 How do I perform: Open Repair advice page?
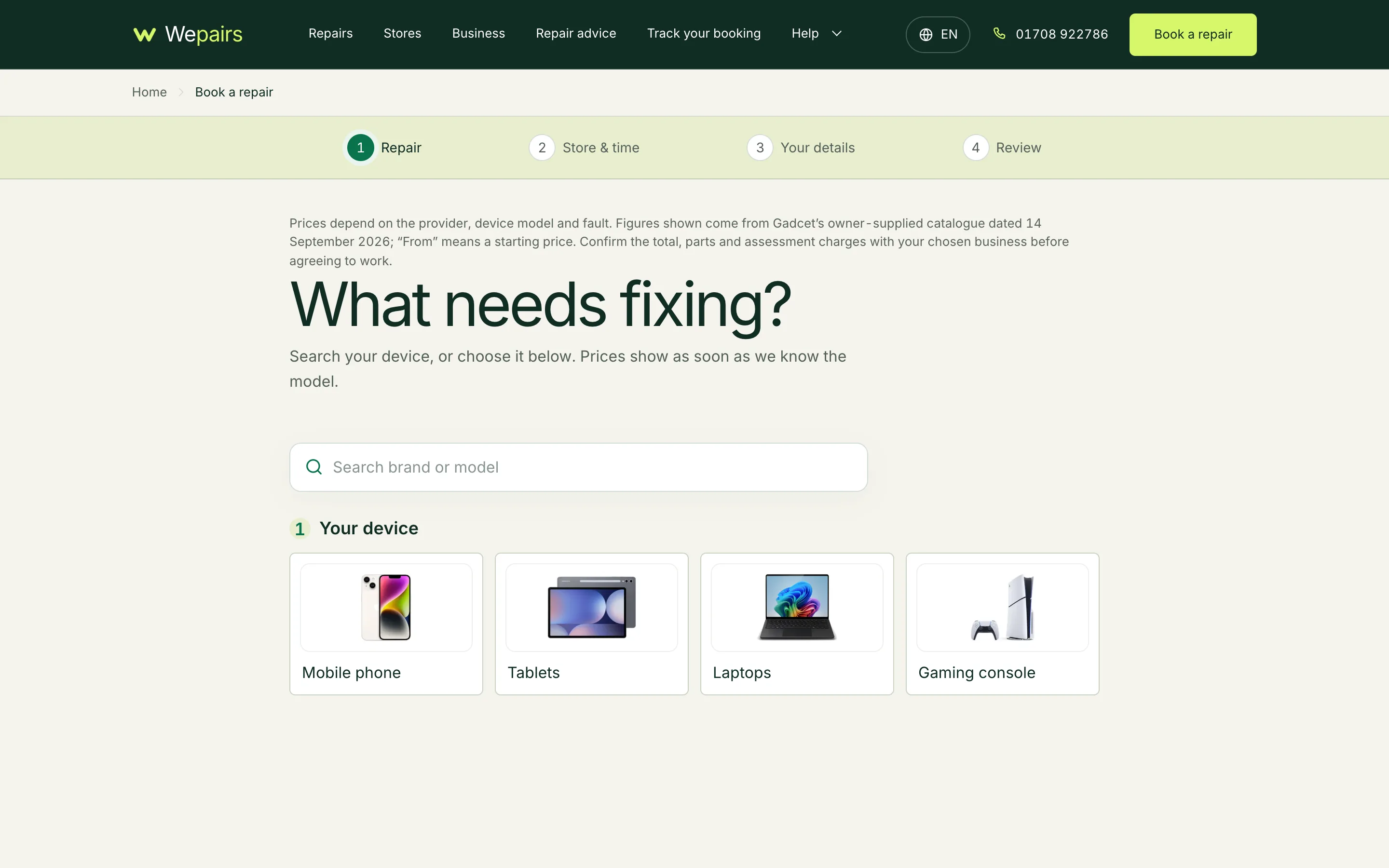(576, 33)
